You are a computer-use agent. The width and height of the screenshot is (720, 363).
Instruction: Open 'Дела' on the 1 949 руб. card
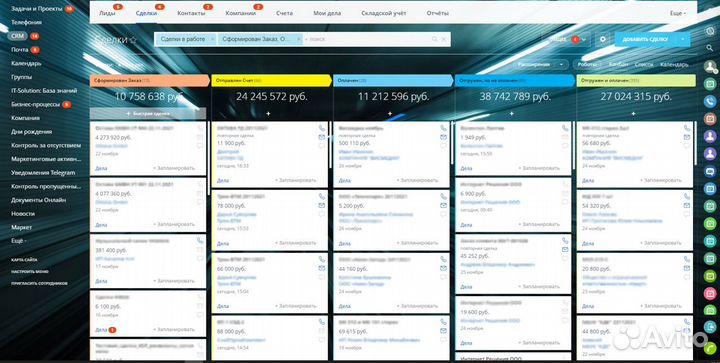[466, 168]
